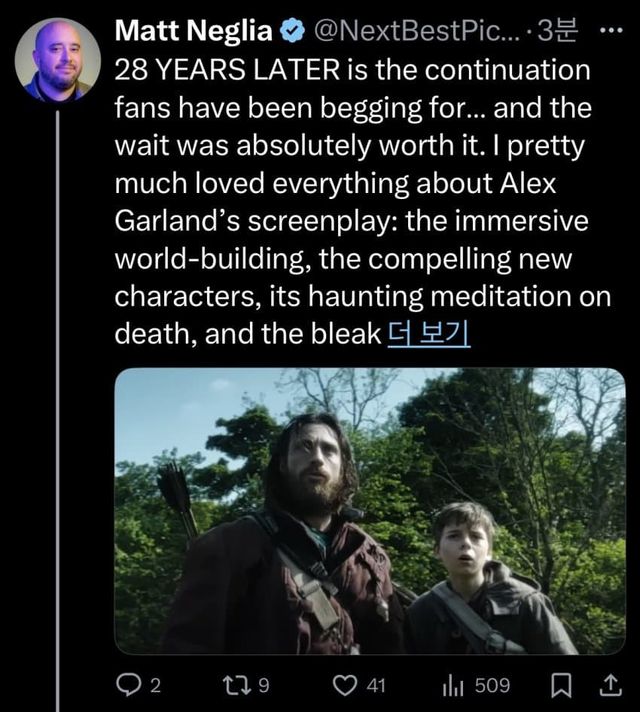This screenshot has width=640, height=712.
Task: Like the tweet with heart icon
Action: point(345,685)
